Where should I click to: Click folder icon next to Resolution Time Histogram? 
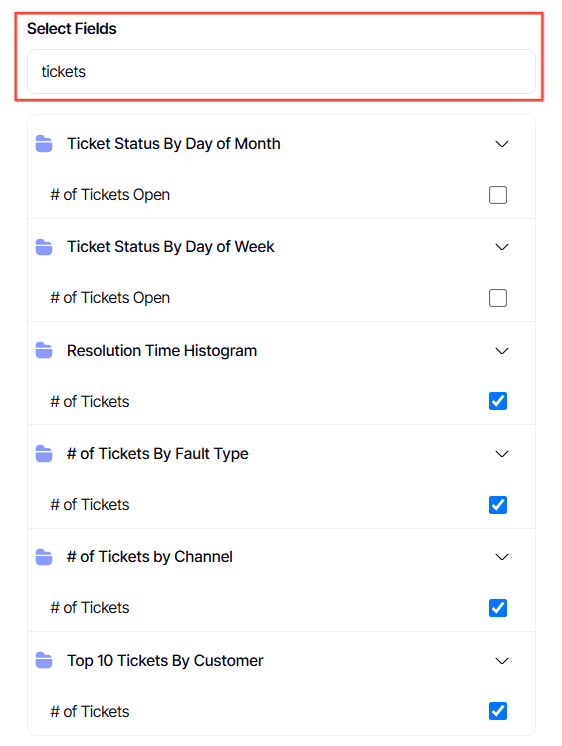[44, 350]
